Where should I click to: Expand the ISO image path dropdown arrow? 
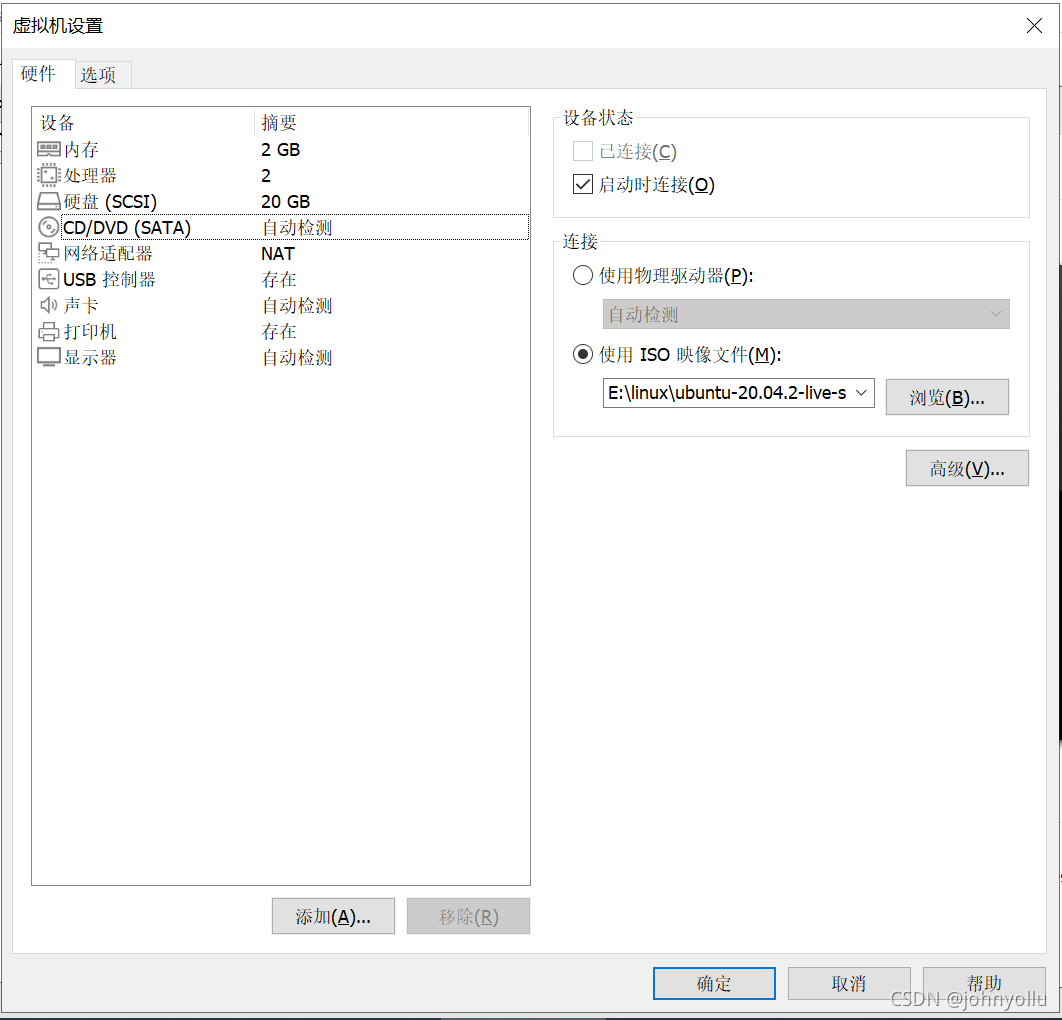861,393
